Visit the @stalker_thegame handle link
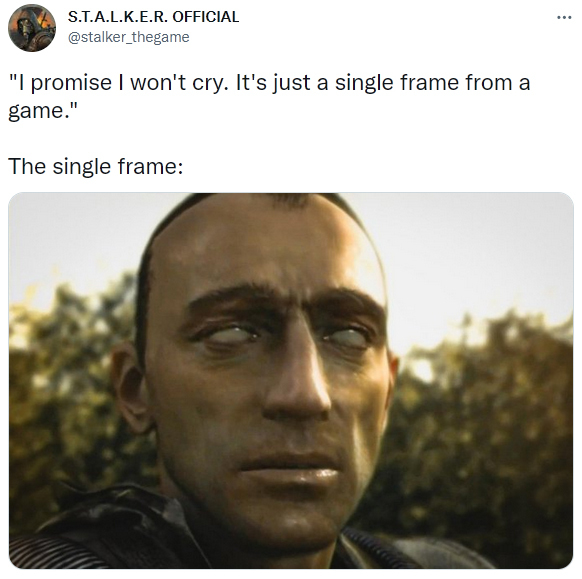The width and height of the screenshot is (582, 579). (x=128, y=37)
